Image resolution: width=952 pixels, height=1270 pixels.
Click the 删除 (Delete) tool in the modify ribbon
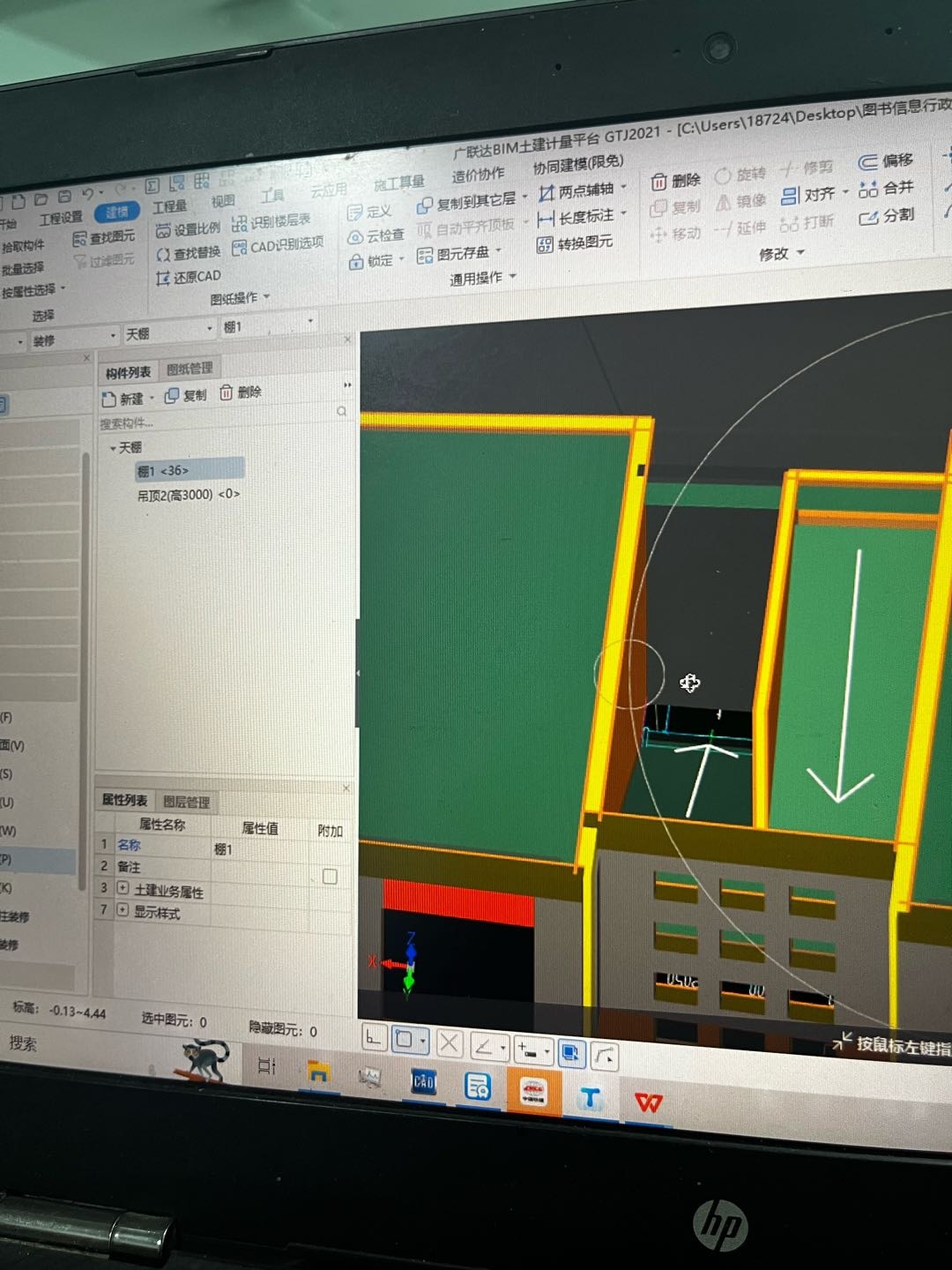675,182
